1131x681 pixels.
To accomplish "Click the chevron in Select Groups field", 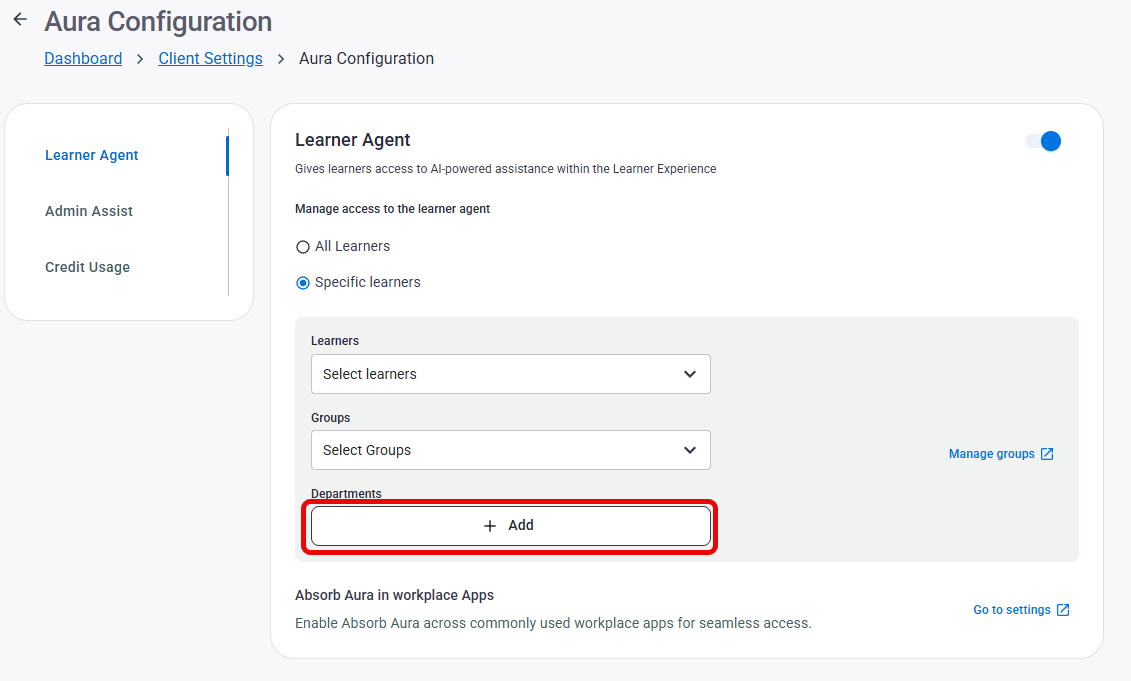I will click(690, 450).
